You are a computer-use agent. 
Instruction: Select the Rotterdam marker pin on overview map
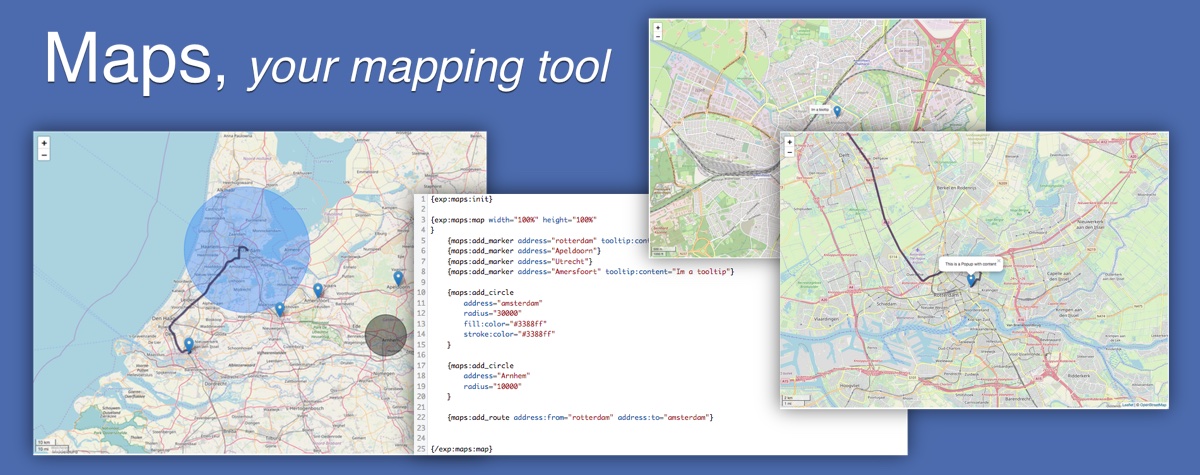click(x=187, y=344)
